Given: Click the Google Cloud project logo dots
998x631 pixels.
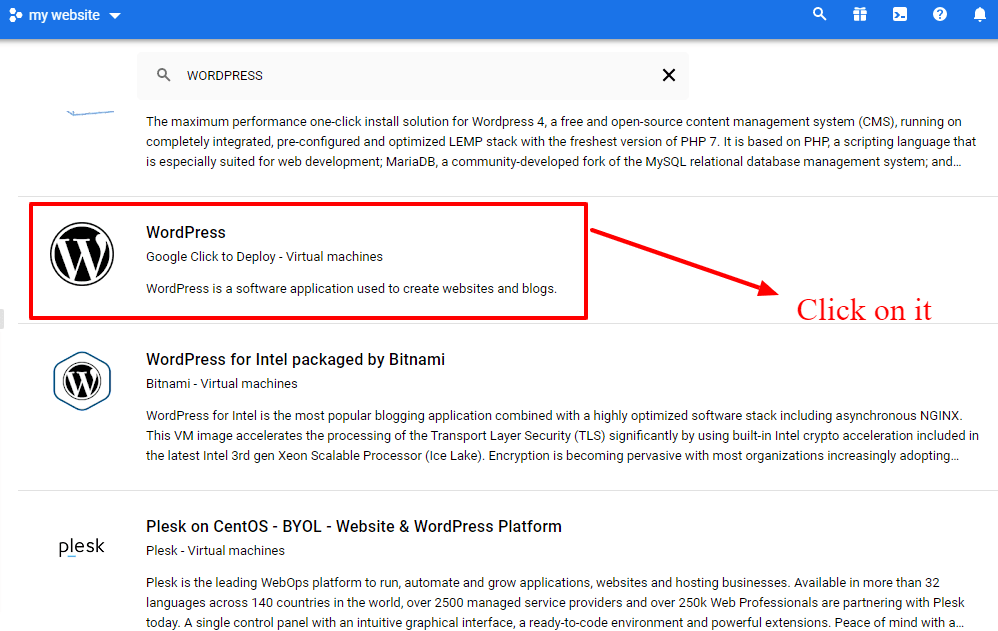Looking at the screenshot, I should [x=15, y=15].
